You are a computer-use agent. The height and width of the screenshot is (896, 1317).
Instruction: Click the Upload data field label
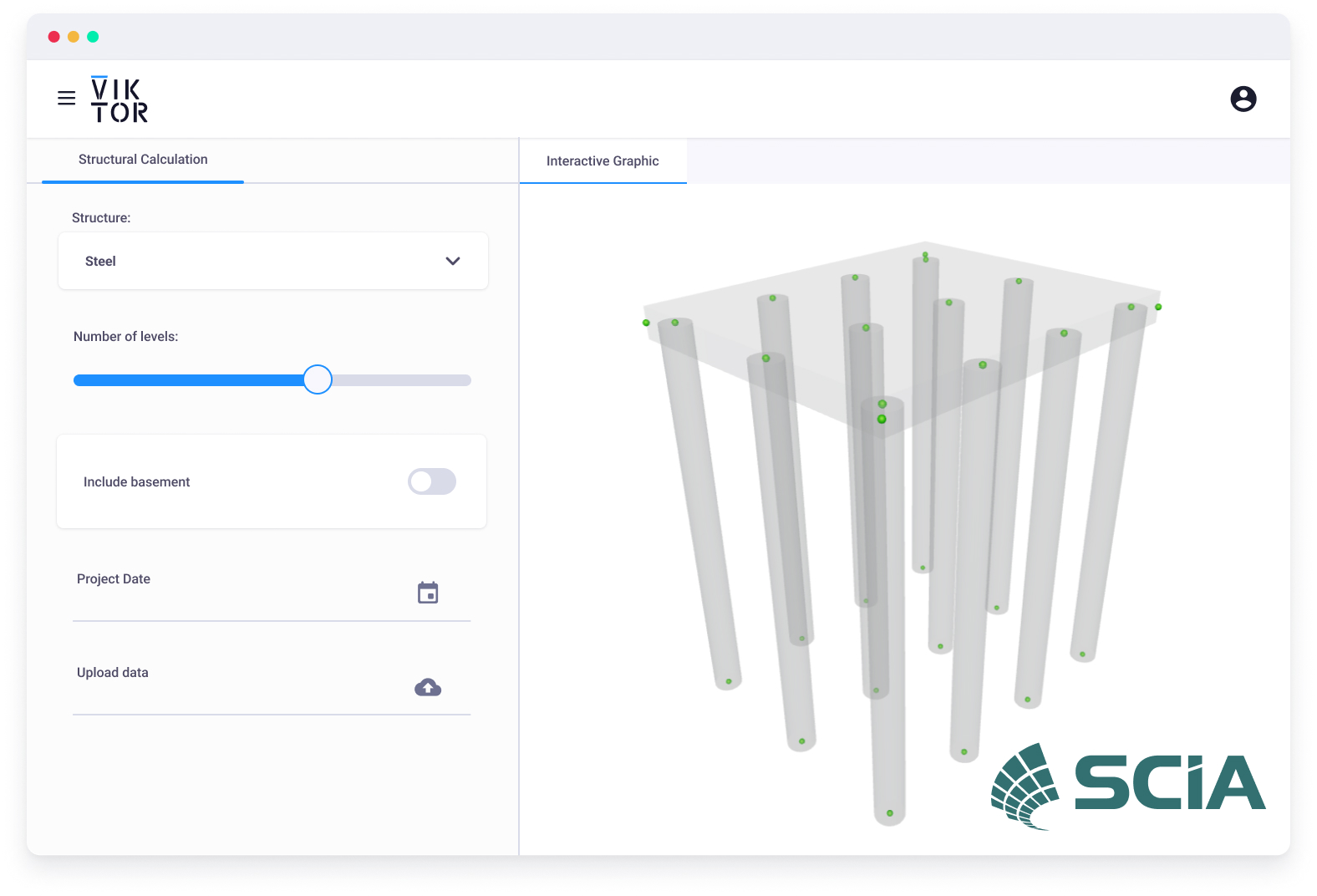coord(113,673)
